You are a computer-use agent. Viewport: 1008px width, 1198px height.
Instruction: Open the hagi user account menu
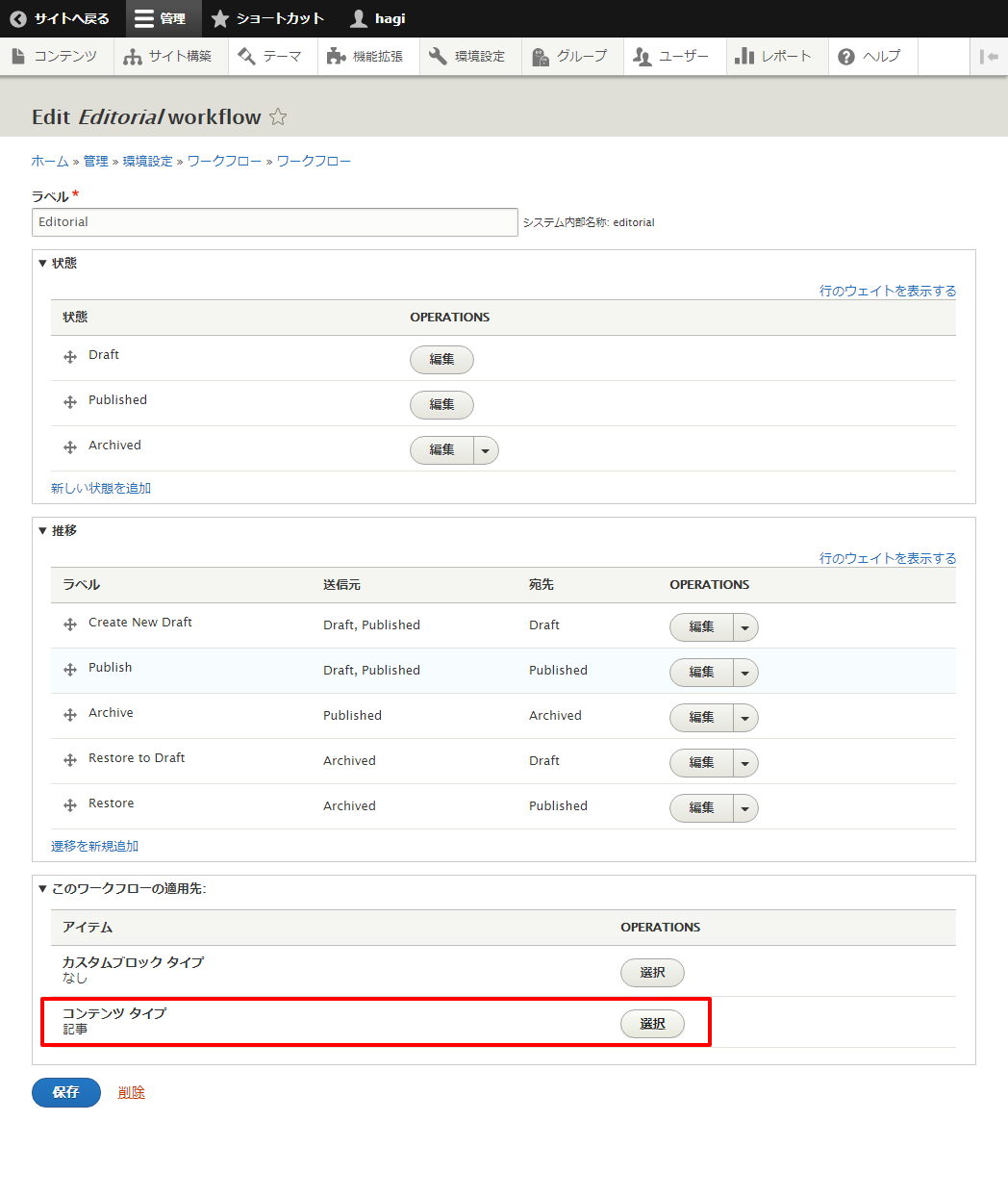pos(378,18)
